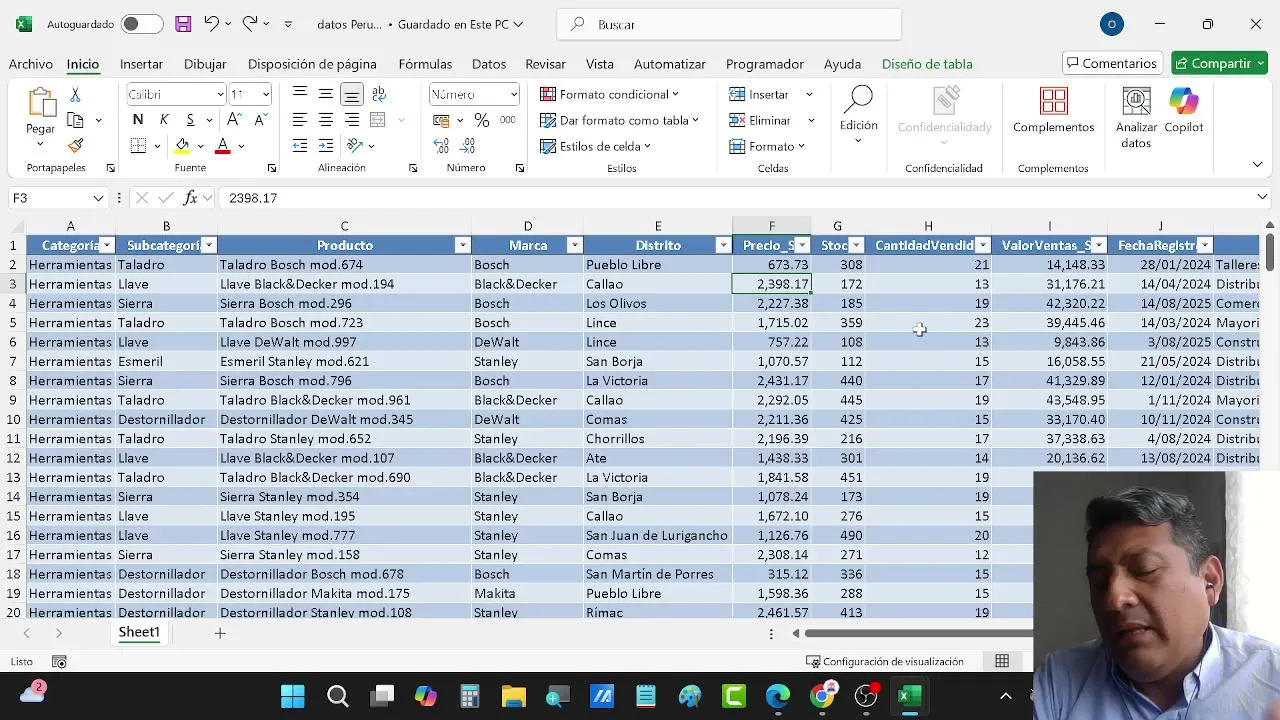Open the Marca column filter dropdown
This screenshot has height=720, width=1280.
point(574,245)
